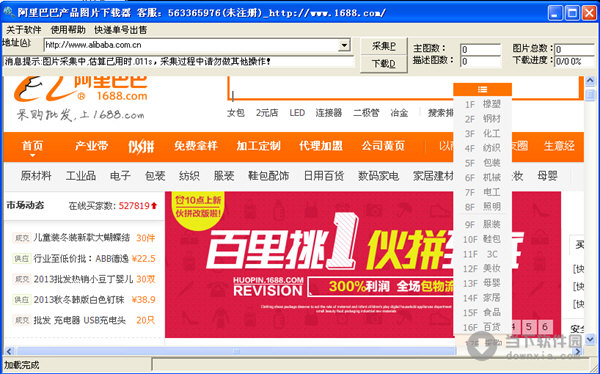
Task: Open the 日用百货 category
Action: pyautogui.click(x=324, y=176)
